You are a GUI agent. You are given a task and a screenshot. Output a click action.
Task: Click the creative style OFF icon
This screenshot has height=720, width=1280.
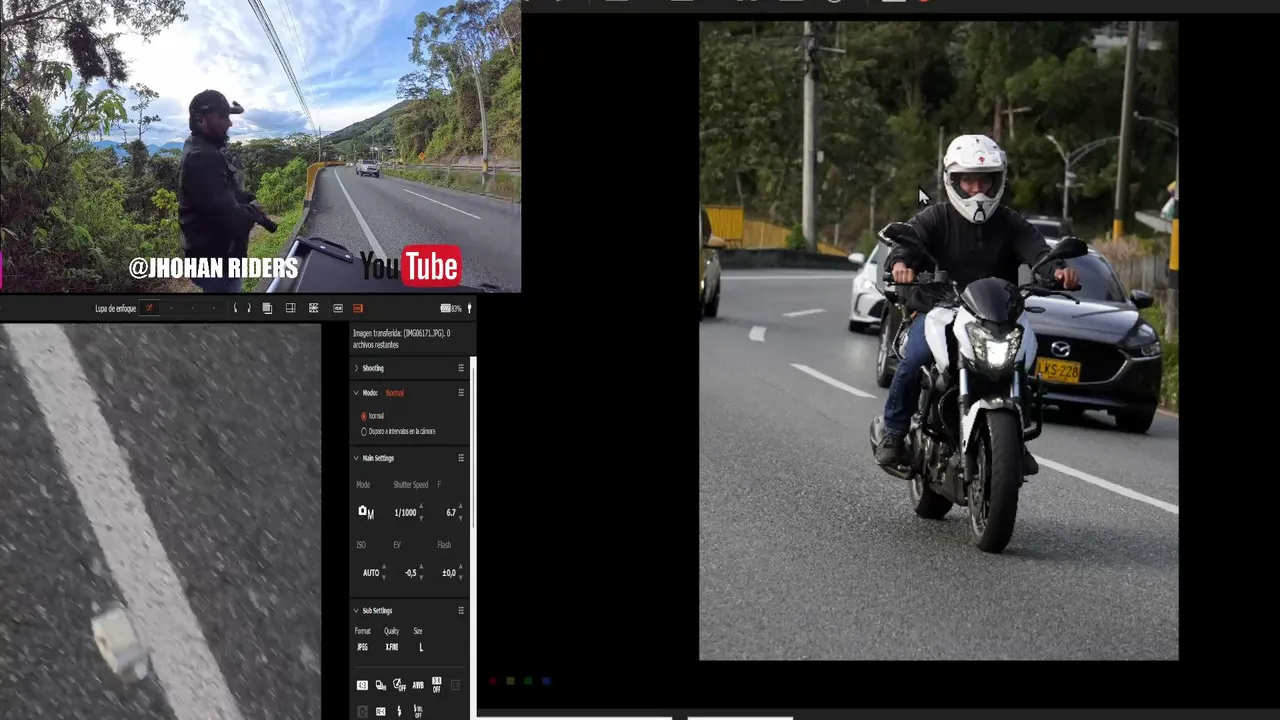click(x=399, y=685)
